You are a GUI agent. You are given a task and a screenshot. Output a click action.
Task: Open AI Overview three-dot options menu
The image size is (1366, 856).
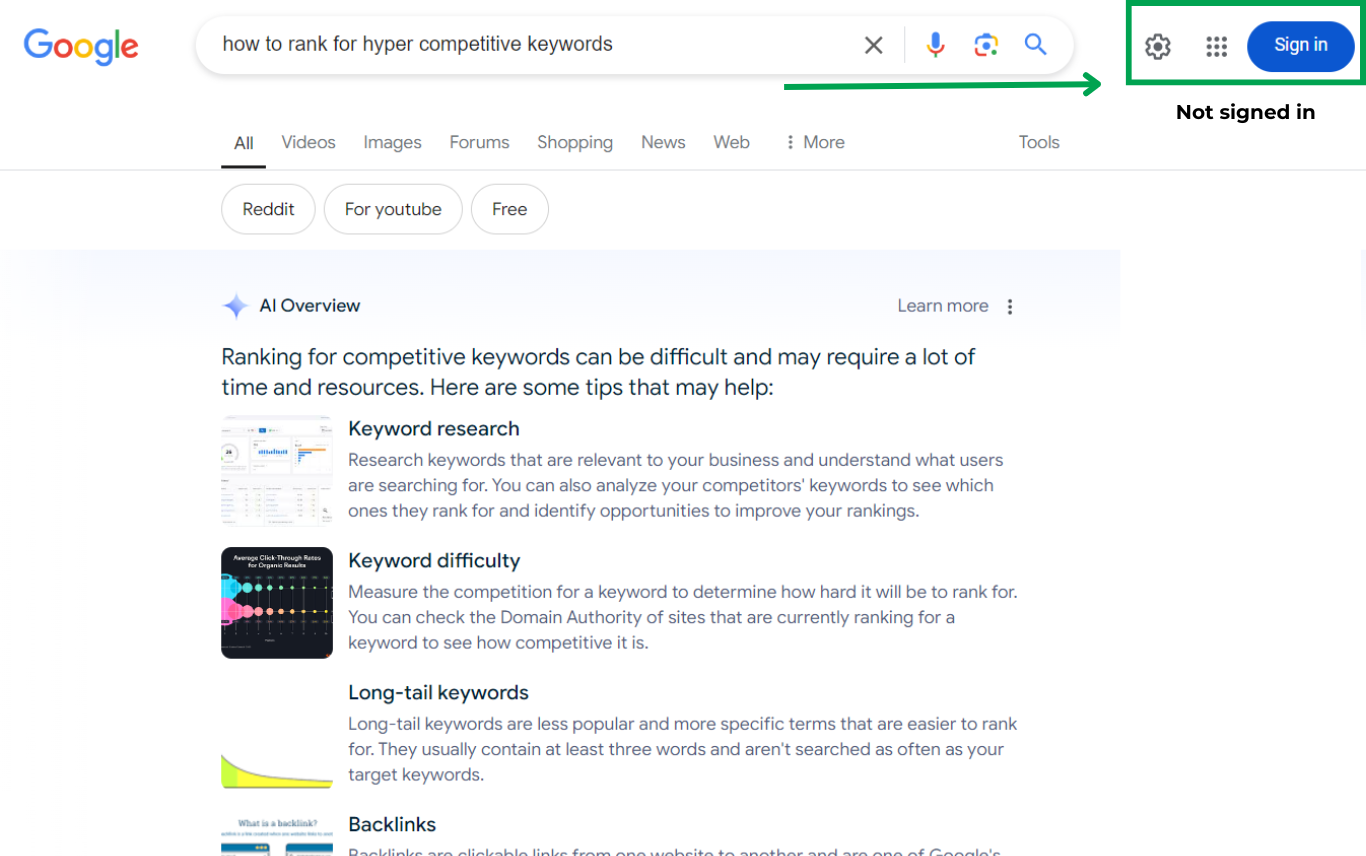pos(1010,307)
